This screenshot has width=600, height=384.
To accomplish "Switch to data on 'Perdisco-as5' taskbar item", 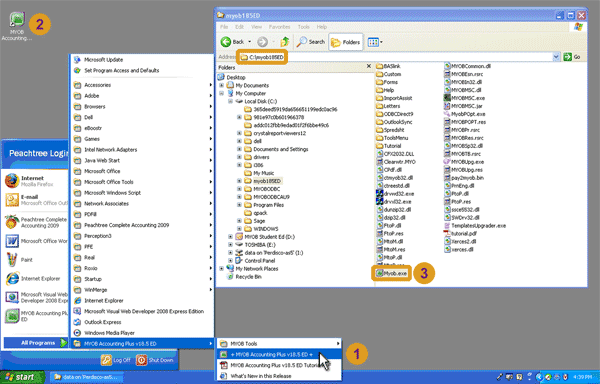I will click(88, 377).
